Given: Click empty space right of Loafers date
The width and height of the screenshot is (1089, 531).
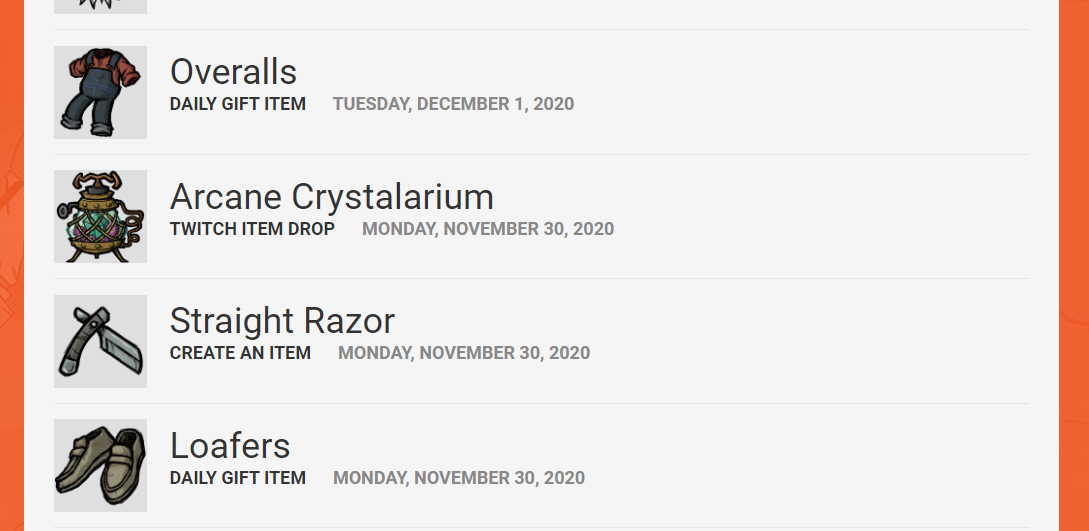Looking at the screenshot, I should pyautogui.click(x=800, y=478).
